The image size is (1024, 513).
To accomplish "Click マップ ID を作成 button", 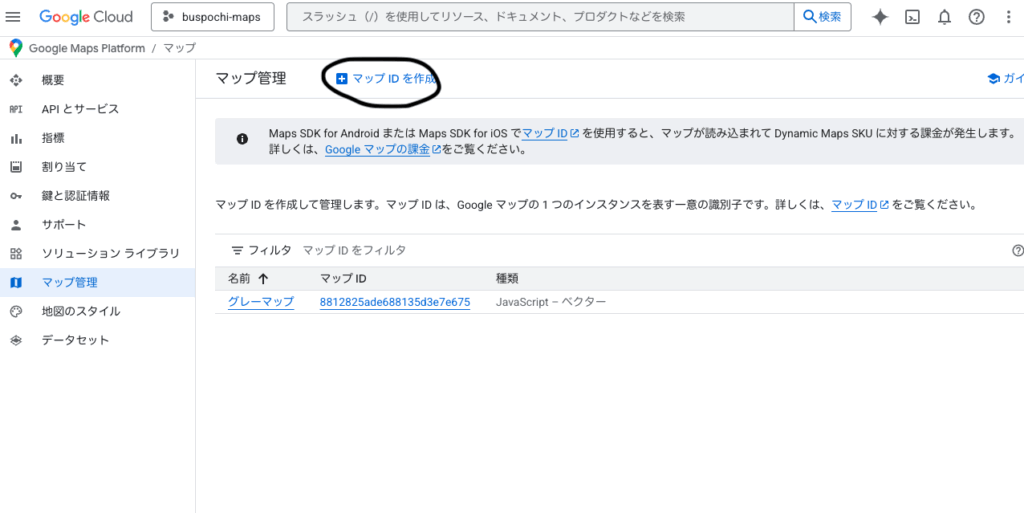I will tap(386, 78).
